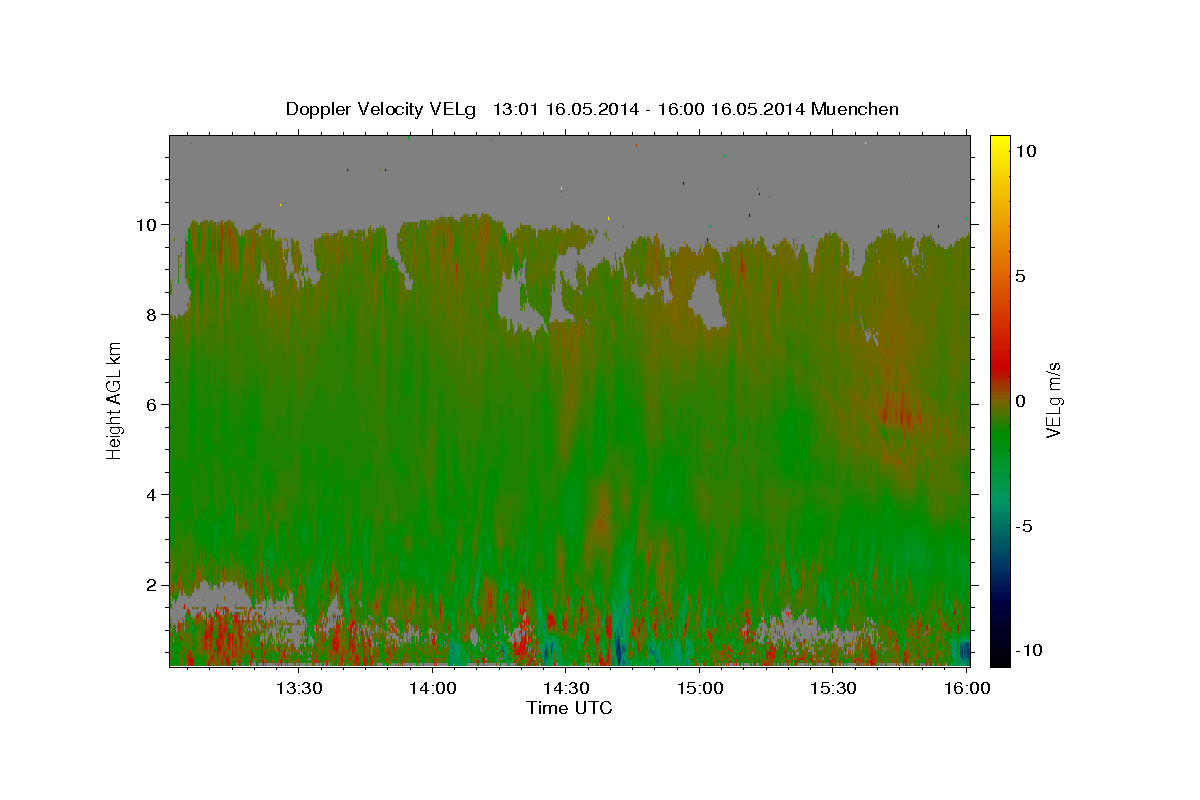Click the height axis label 10
Screen dimensions: 1200x800
[x=148, y=225]
